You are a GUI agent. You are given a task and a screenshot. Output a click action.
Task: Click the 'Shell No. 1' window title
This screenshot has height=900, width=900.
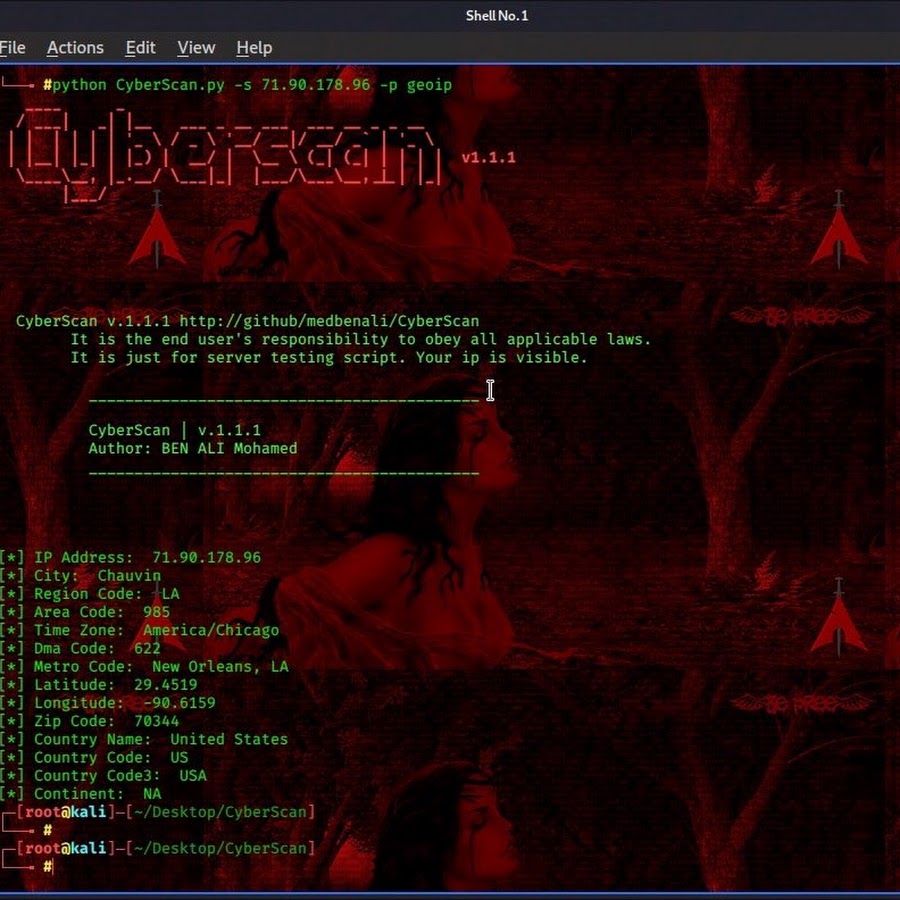pyautogui.click(x=496, y=15)
